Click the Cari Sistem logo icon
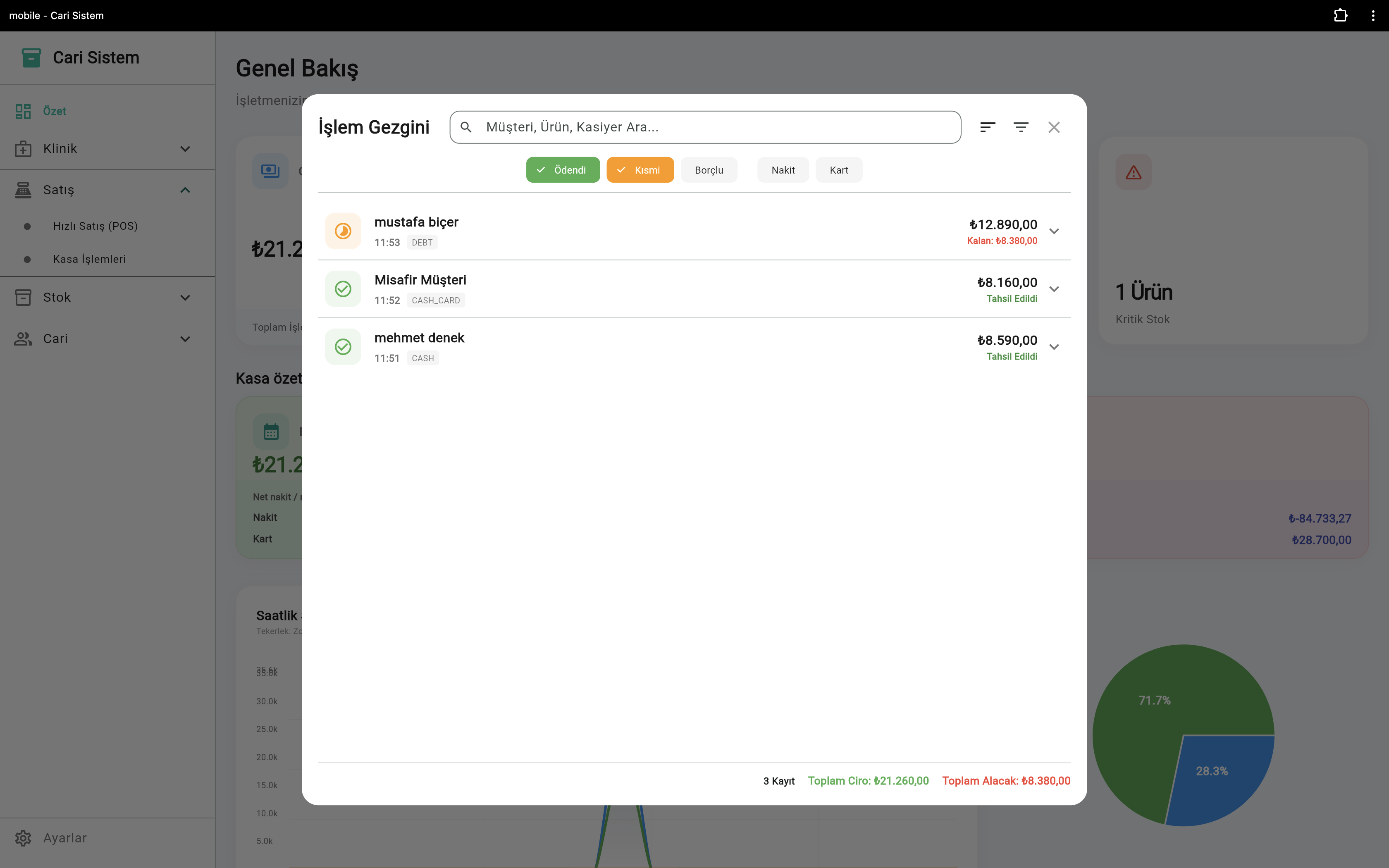 tap(31, 57)
